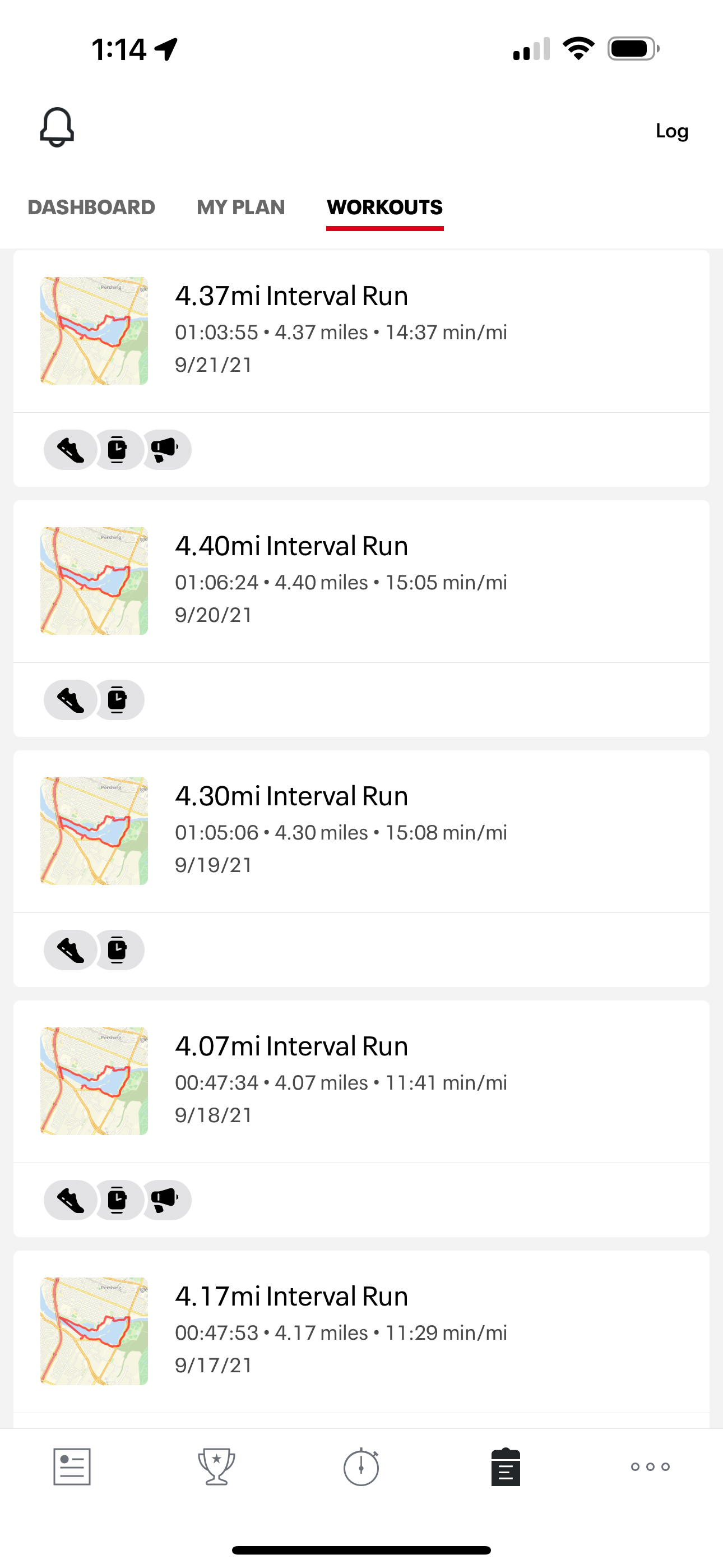The width and height of the screenshot is (723, 1568).
Task: Open the 4.30mi Interval Run map thumbnail
Action: (x=94, y=831)
